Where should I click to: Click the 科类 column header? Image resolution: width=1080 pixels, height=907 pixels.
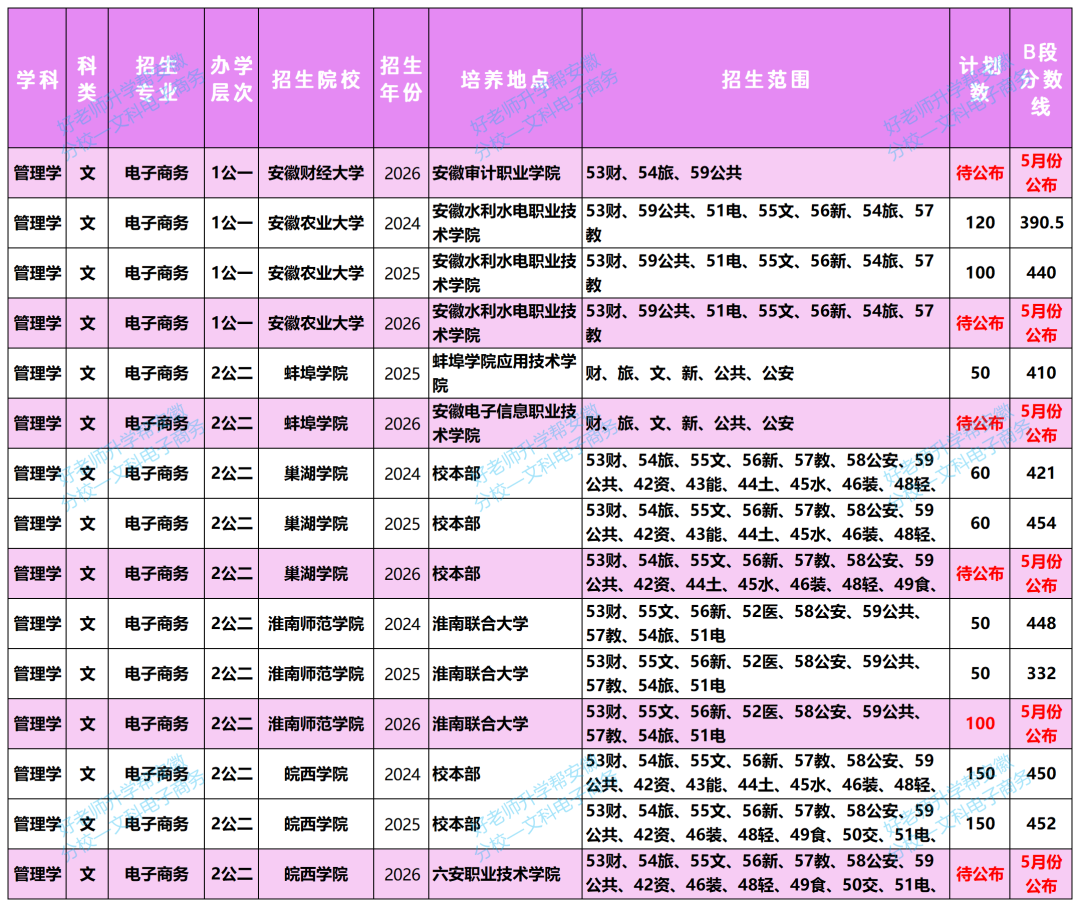87,79
